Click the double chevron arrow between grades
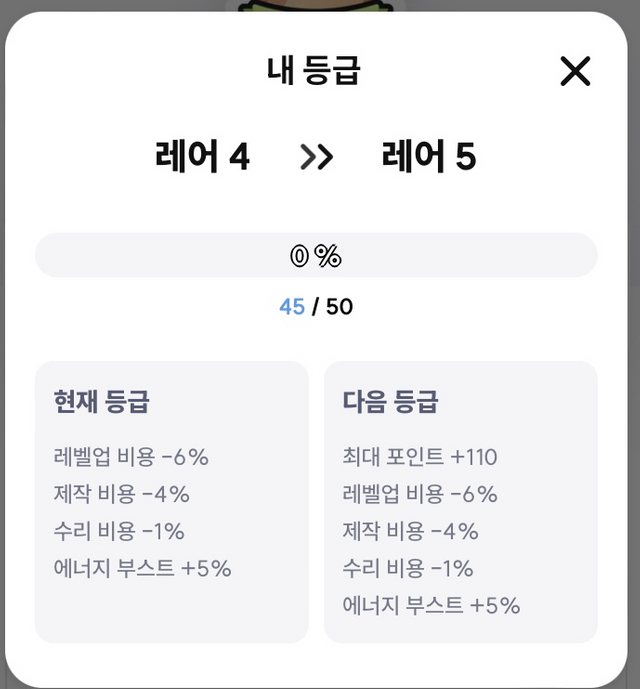The width and height of the screenshot is (640, 689). (316, 157)
